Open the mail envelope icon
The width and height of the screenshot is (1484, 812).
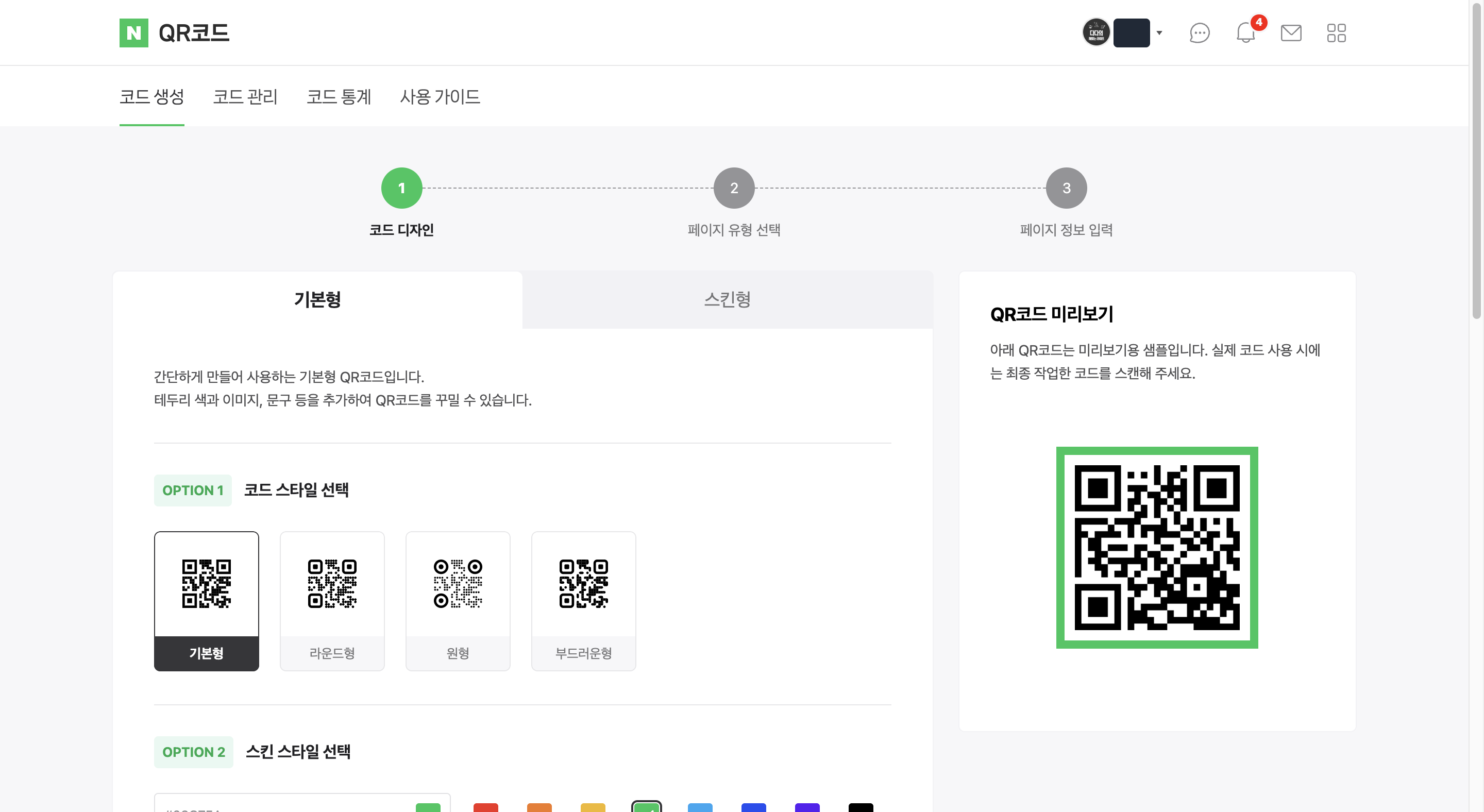[x=1290, y=33]
